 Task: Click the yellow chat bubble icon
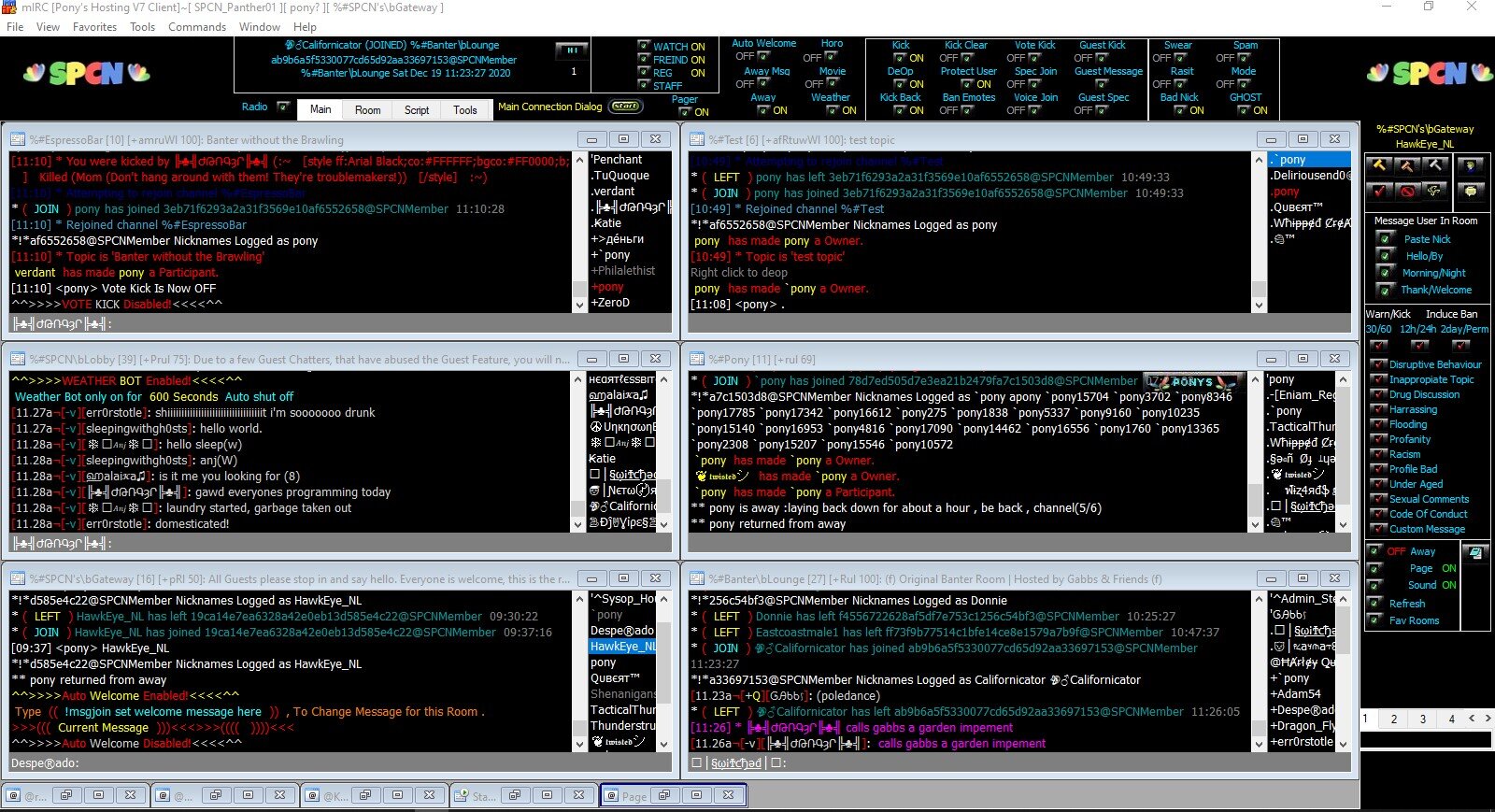1471,191
